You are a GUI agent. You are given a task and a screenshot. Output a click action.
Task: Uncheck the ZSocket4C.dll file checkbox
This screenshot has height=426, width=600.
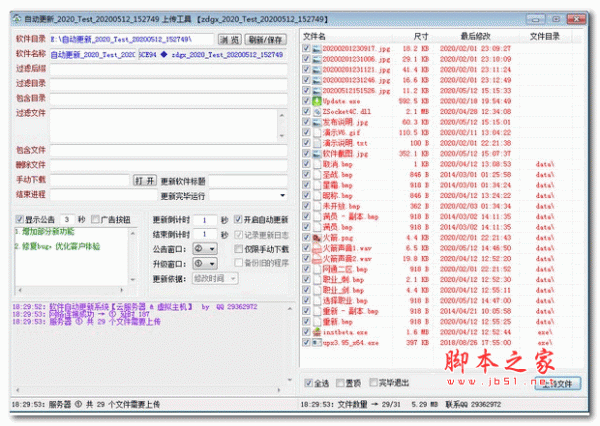pos(306,111)
